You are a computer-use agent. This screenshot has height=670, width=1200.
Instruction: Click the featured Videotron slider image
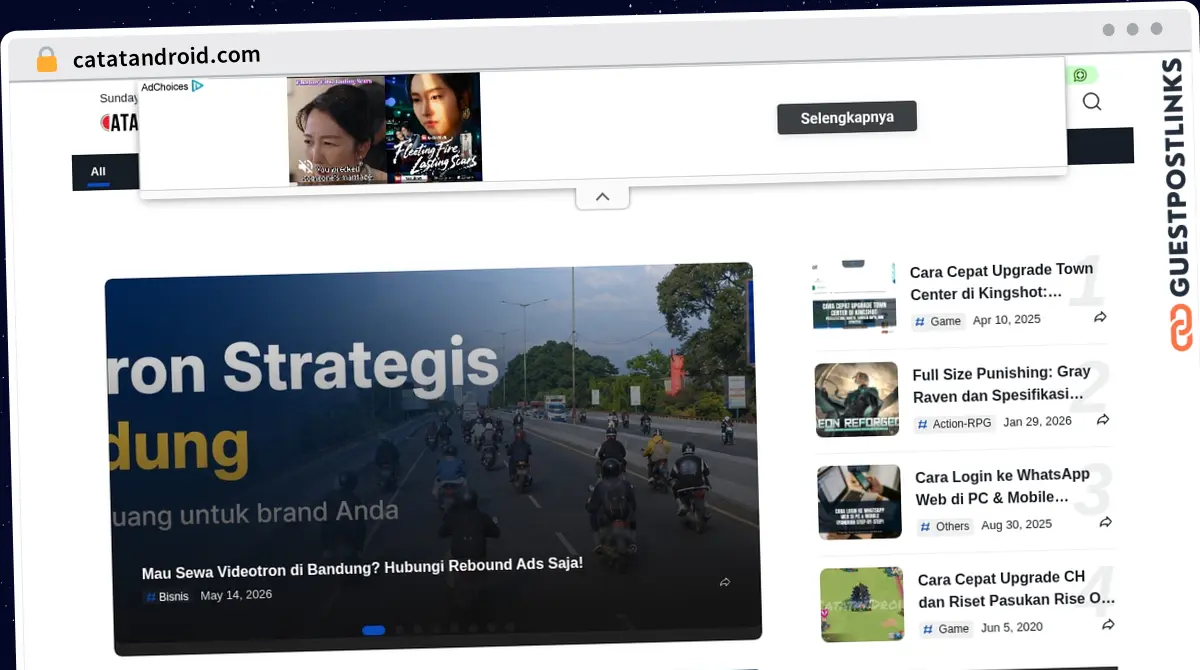(x=433, y=458)
